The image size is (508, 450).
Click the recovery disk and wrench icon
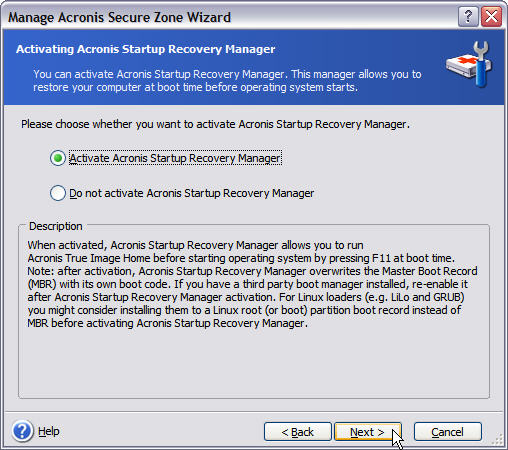470,65
